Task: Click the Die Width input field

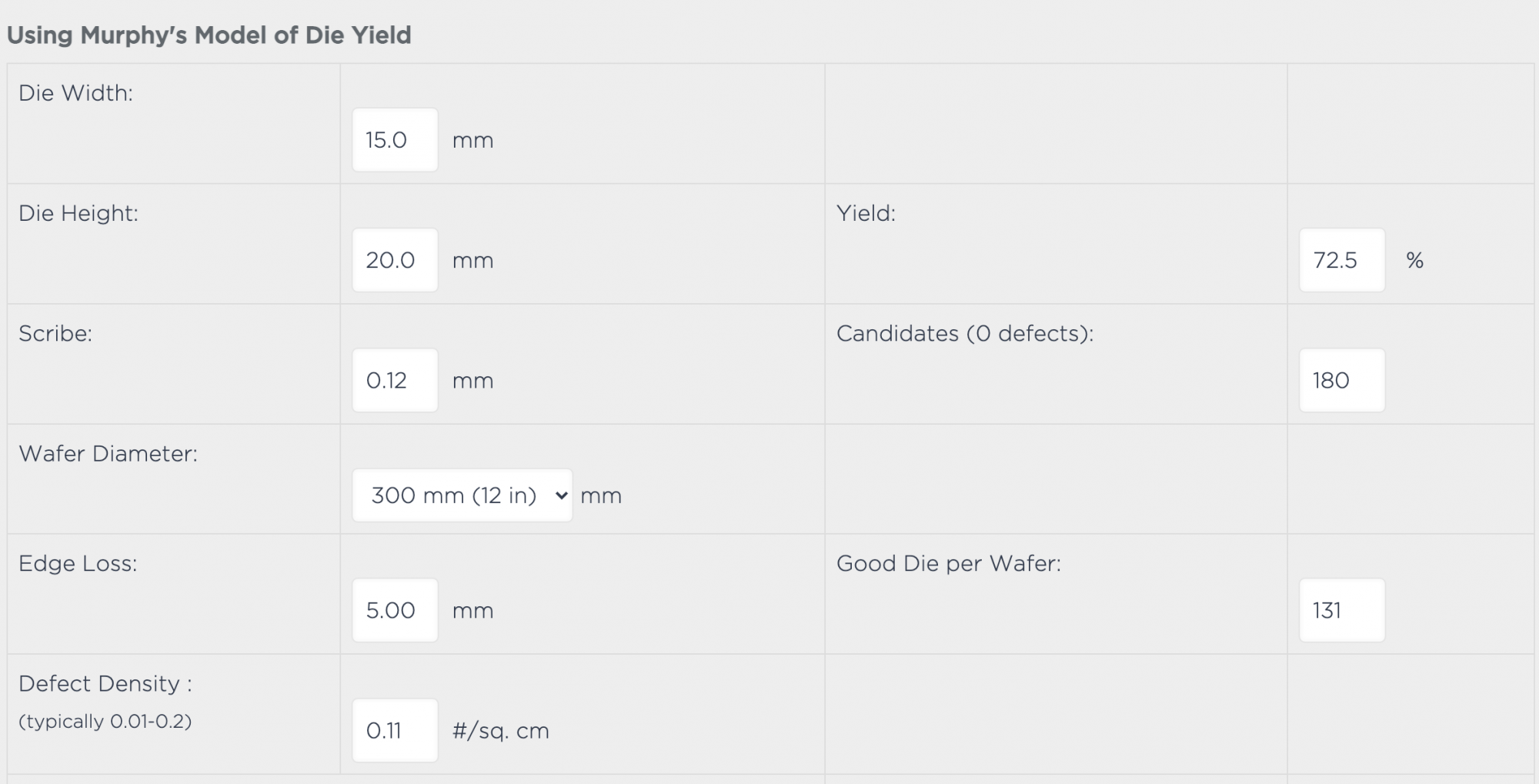Action: [x=395, y=139]
